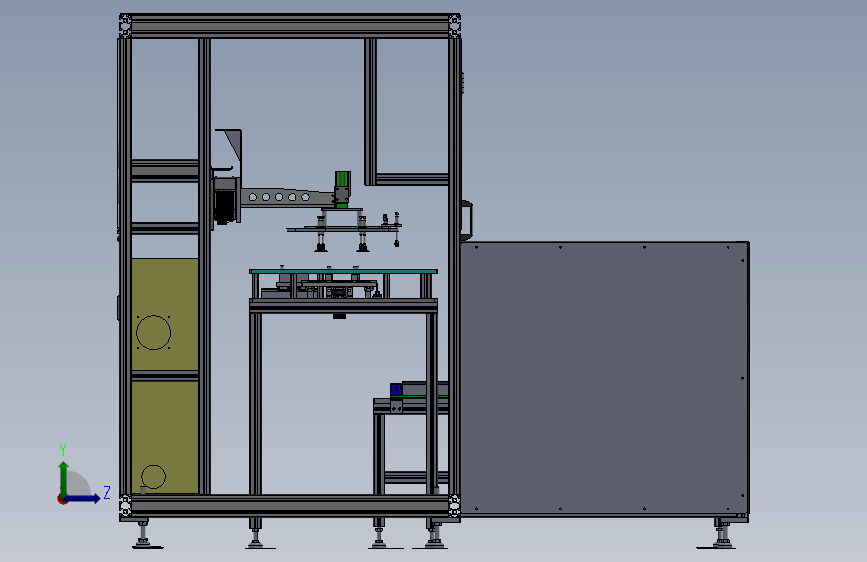Select the perforated swing arm with five holes
This screenshot has height=562, width=867.
(x=287, y=197)
